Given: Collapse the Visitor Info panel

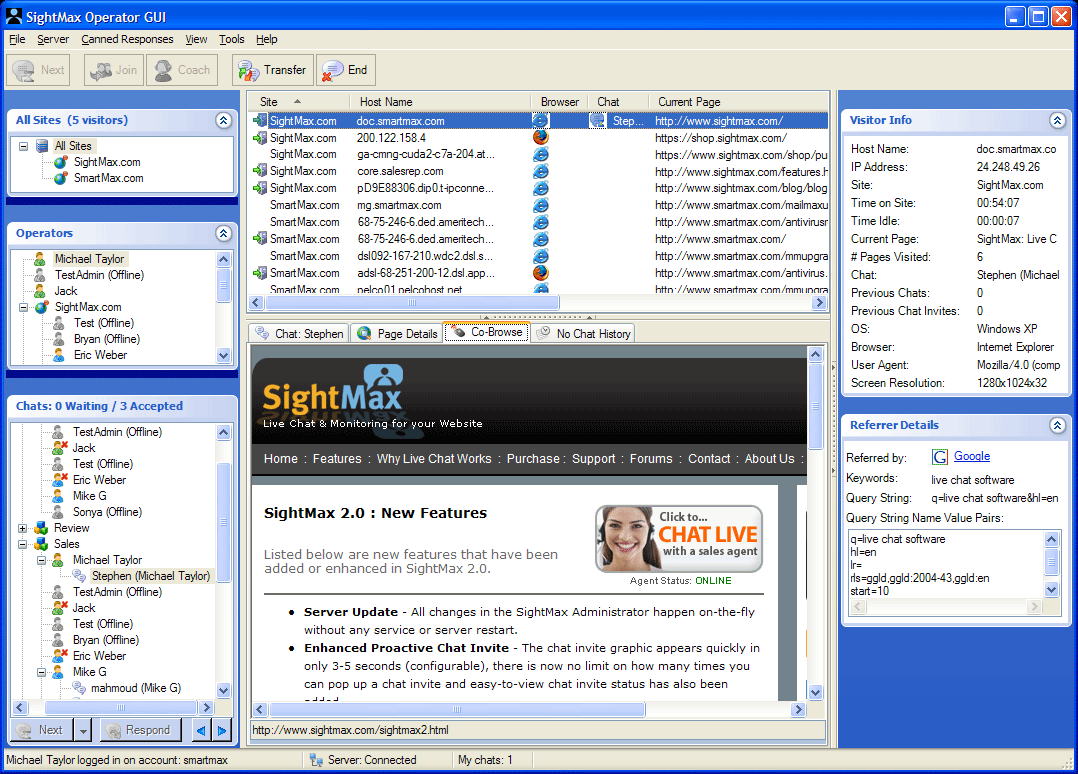Looking at the screenshot, I should coord(1057,120).
